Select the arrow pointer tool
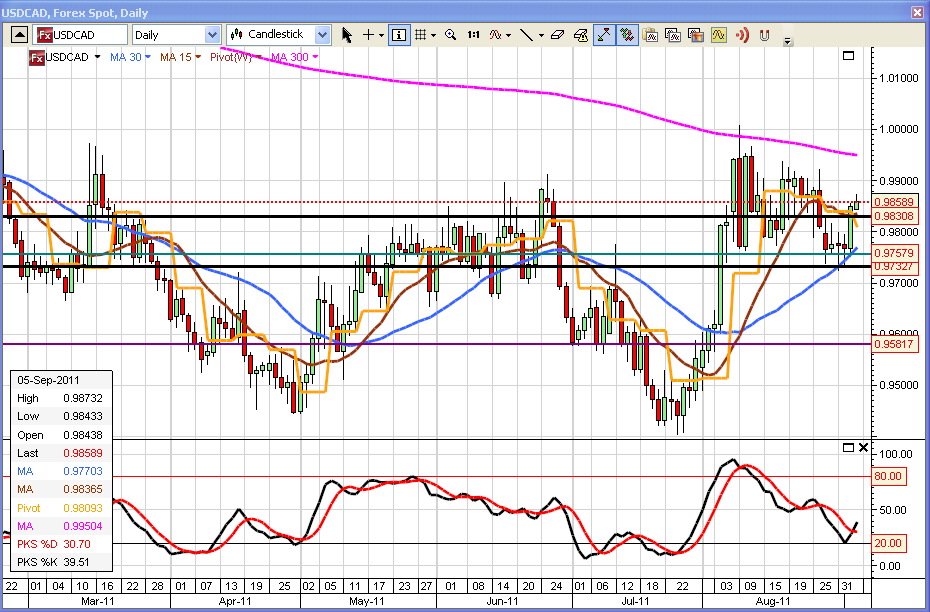 [x=347, y=35]
